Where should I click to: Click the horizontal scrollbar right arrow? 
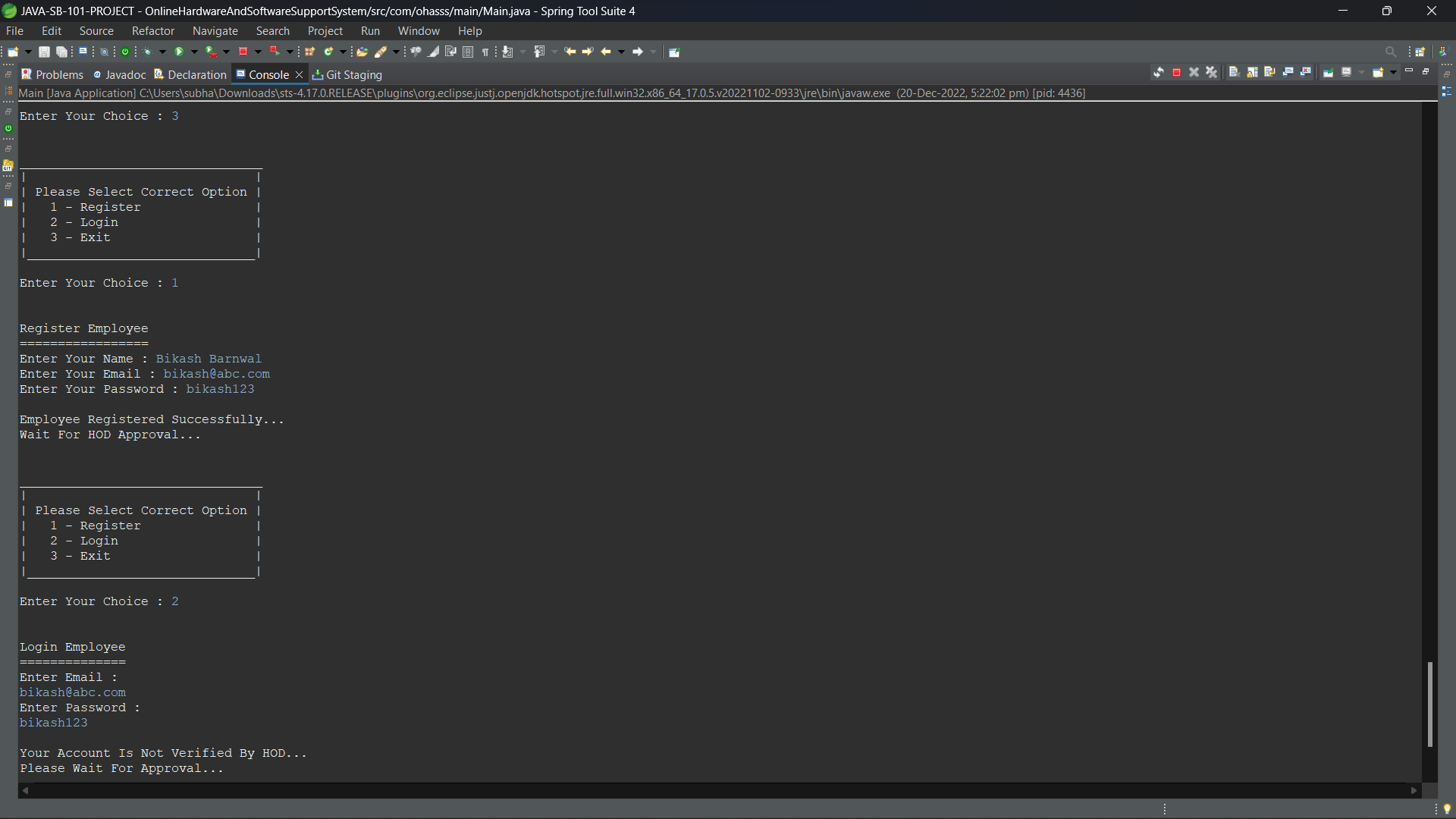(1414, 790)
